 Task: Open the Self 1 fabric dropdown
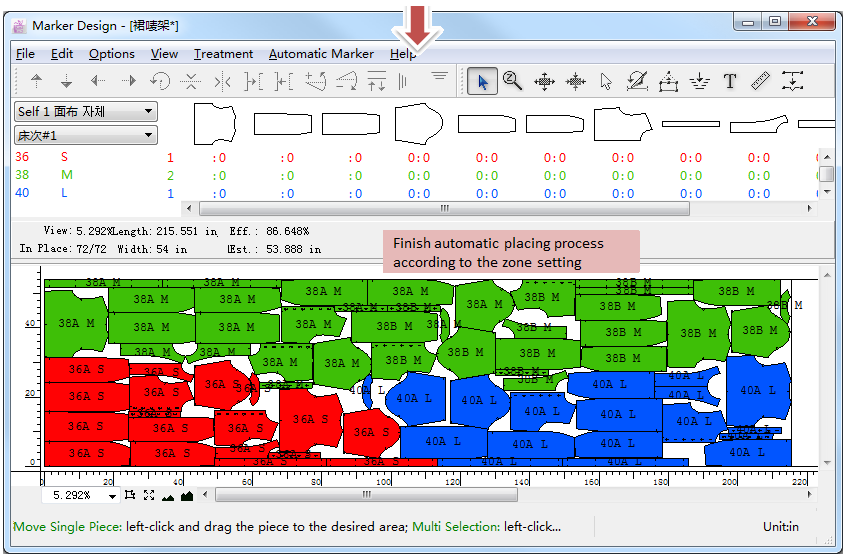click(85, 112)
